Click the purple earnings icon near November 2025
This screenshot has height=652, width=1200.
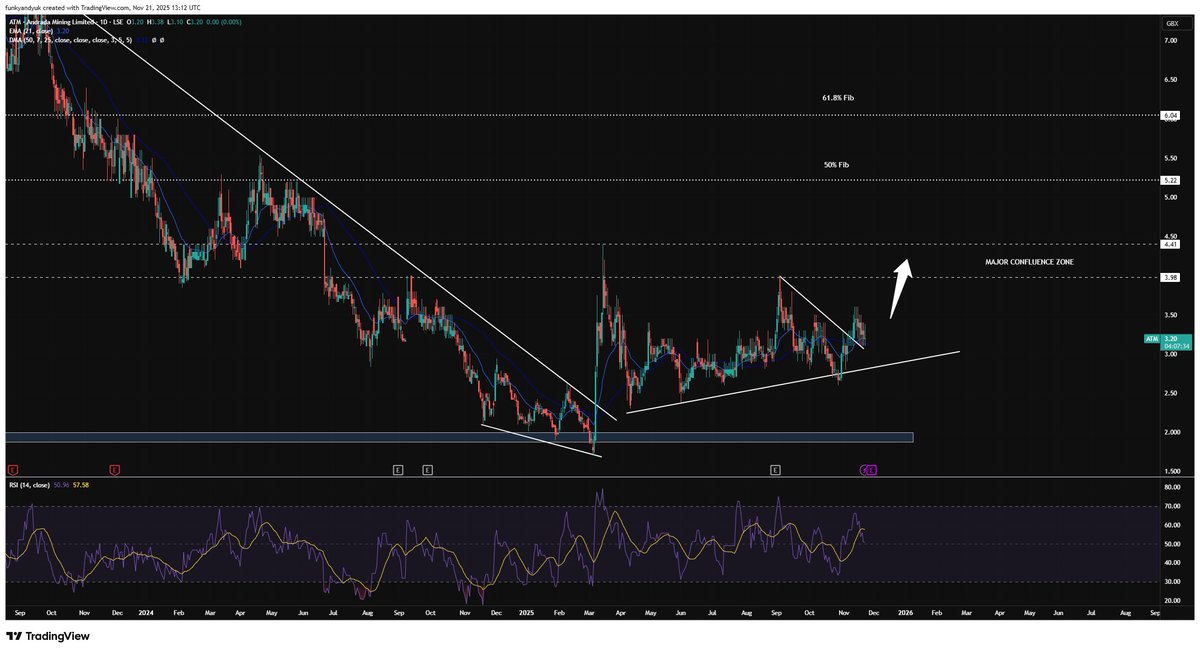click(868, 468)
